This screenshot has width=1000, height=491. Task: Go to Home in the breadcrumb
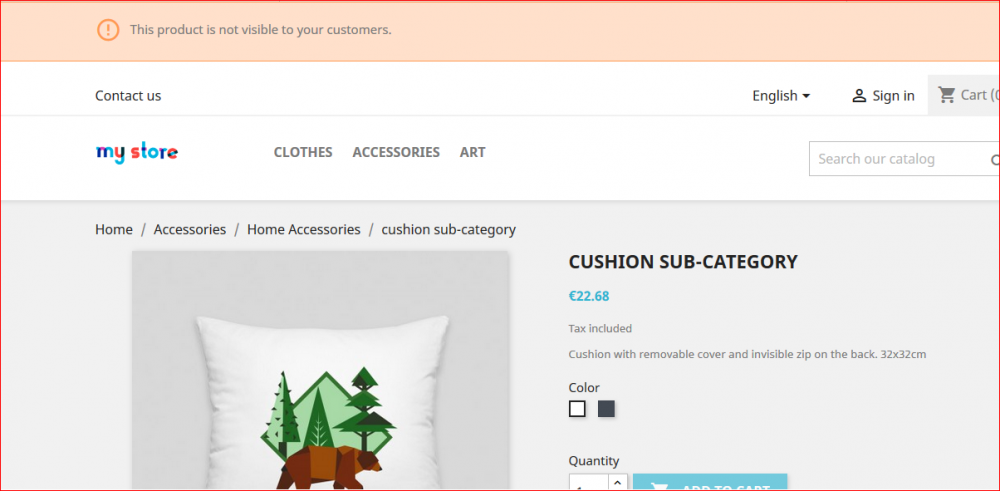[x=114, y=230]
